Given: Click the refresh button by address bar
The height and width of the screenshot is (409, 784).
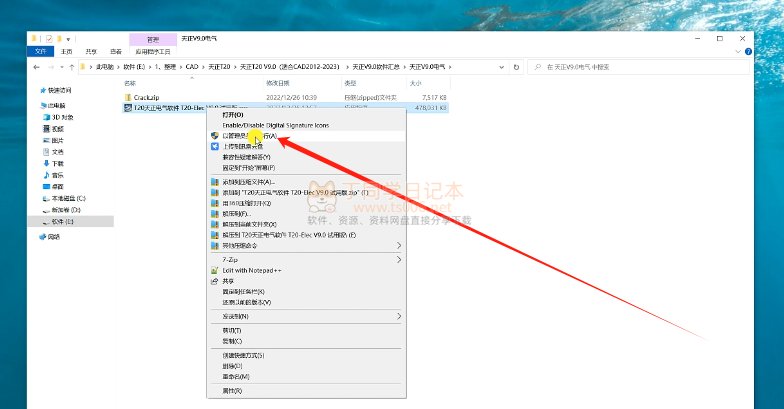Looking at the screenshot, I should pos(516,67).
